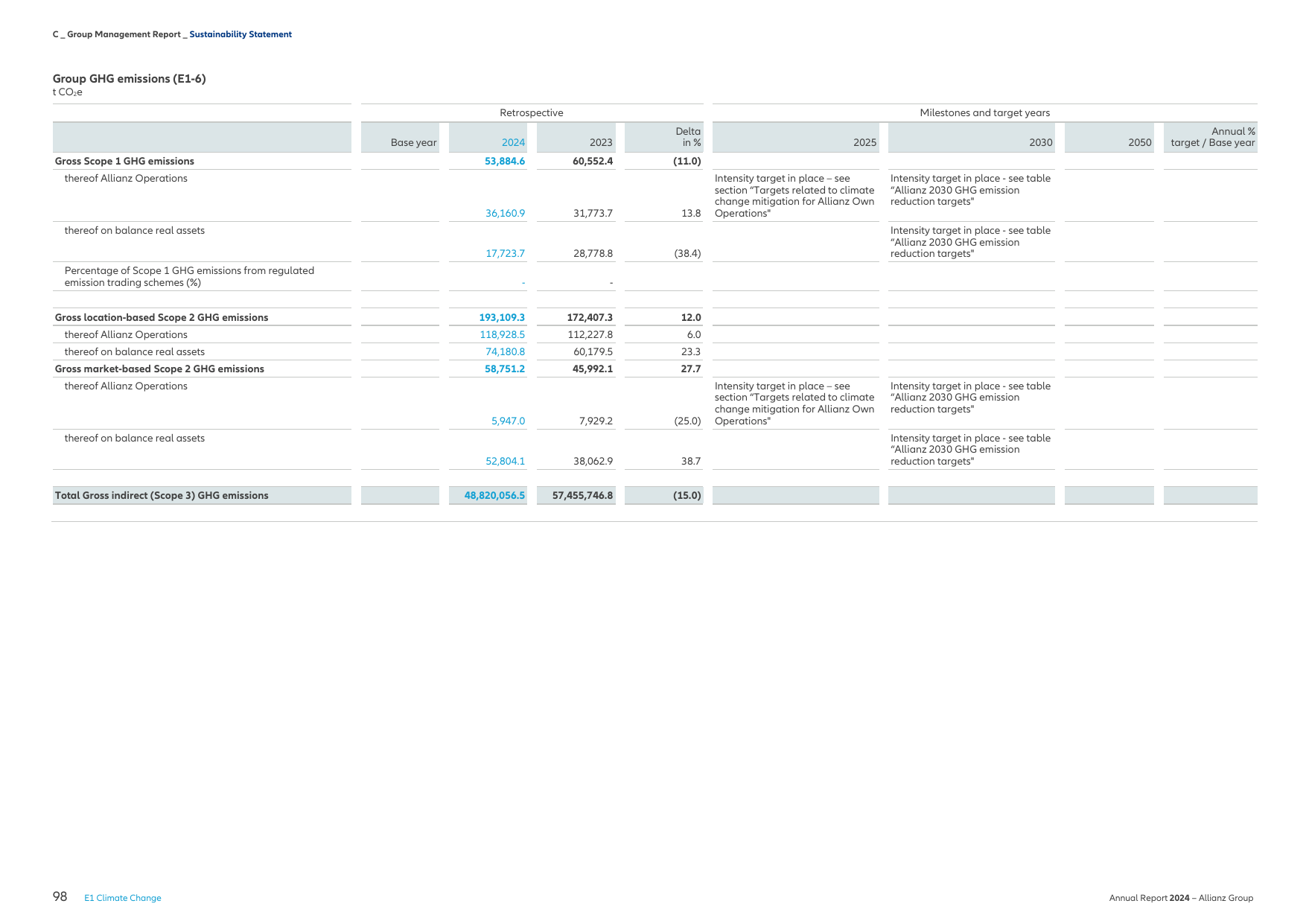The image size is (1306, 924).
Task: Click the value 118,928.5
Action: [x=503, y=335]
